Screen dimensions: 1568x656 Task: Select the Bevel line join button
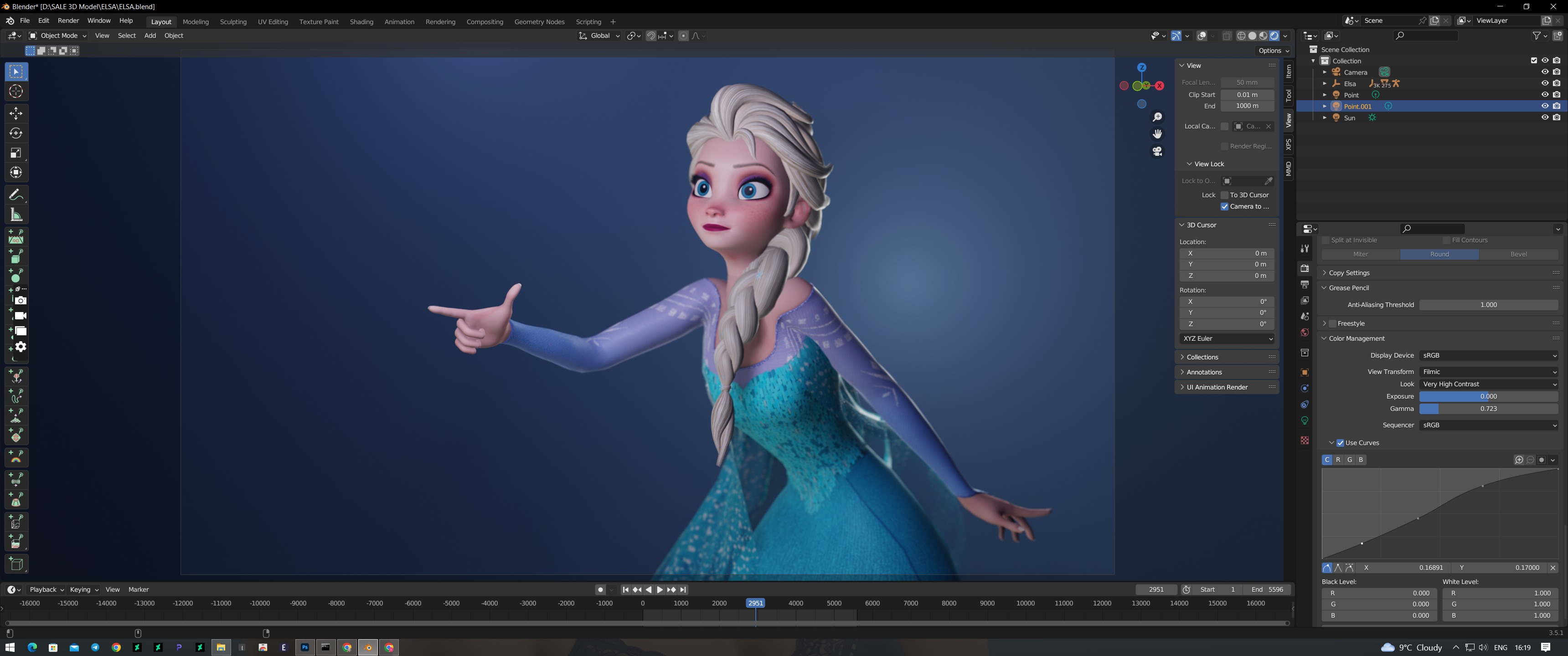1518,254
